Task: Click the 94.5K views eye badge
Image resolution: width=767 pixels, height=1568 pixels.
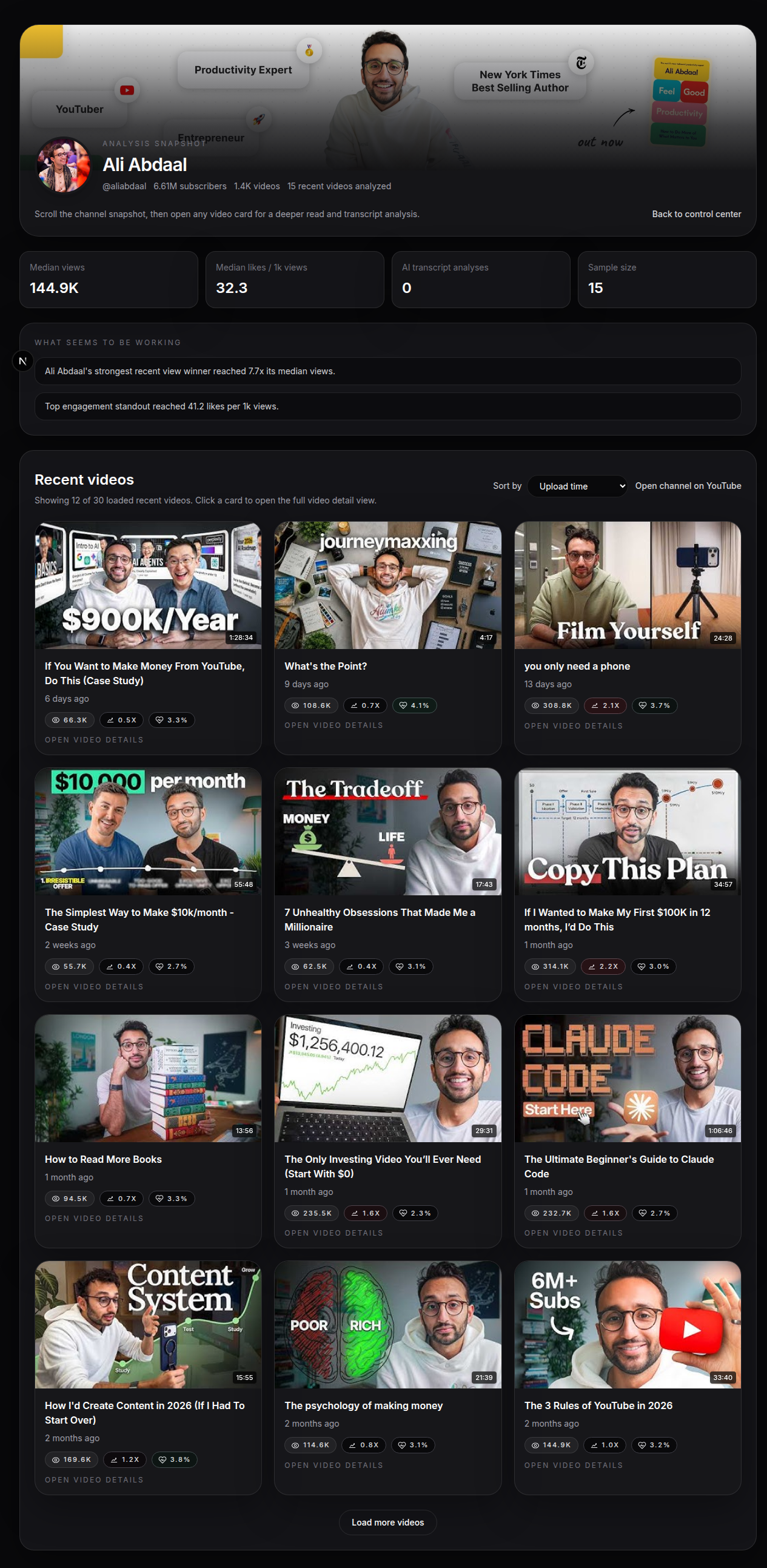Action: point(69,1199)
